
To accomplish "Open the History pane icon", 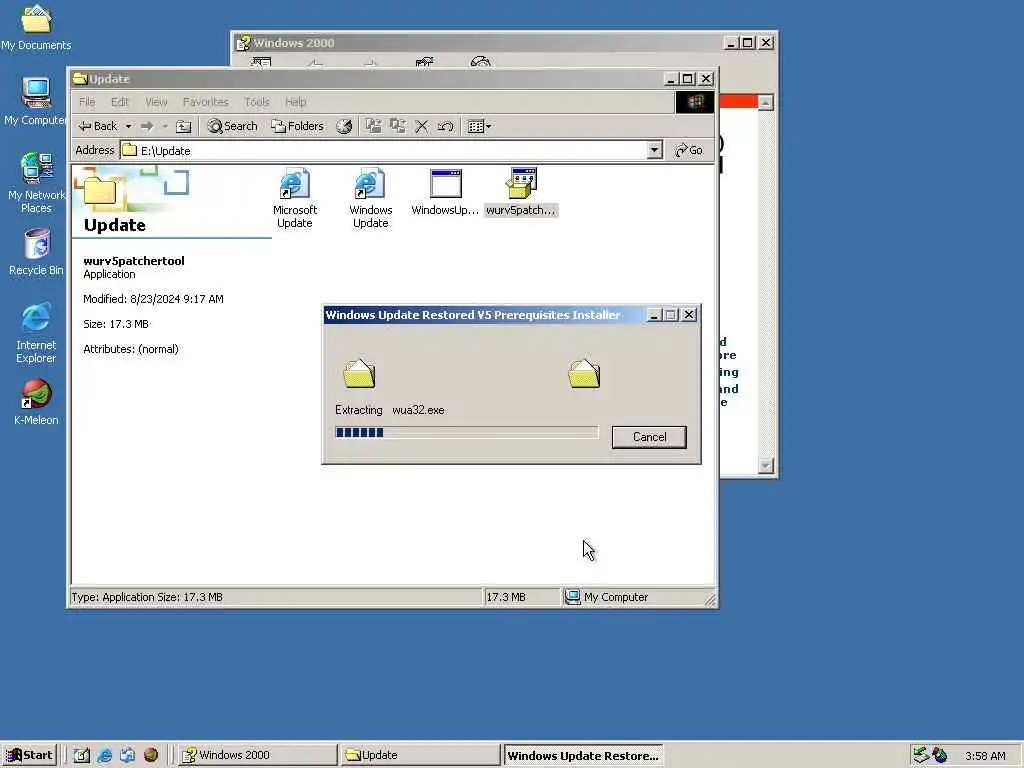I will 344,126.
